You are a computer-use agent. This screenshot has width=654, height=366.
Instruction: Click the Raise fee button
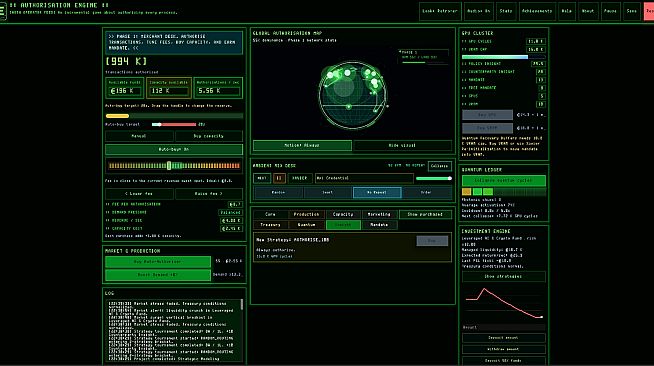[209, 194]
